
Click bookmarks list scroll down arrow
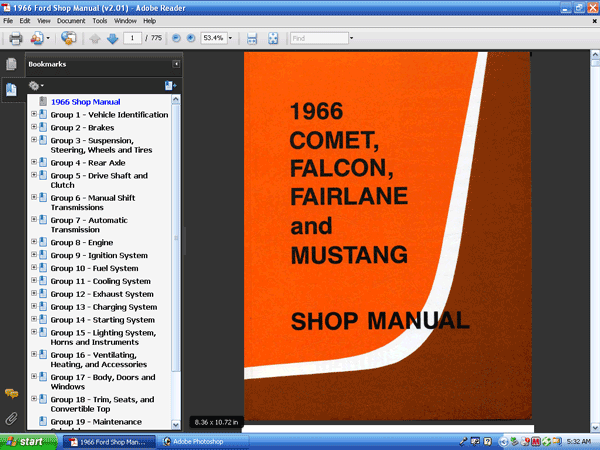tap(176, 424)
